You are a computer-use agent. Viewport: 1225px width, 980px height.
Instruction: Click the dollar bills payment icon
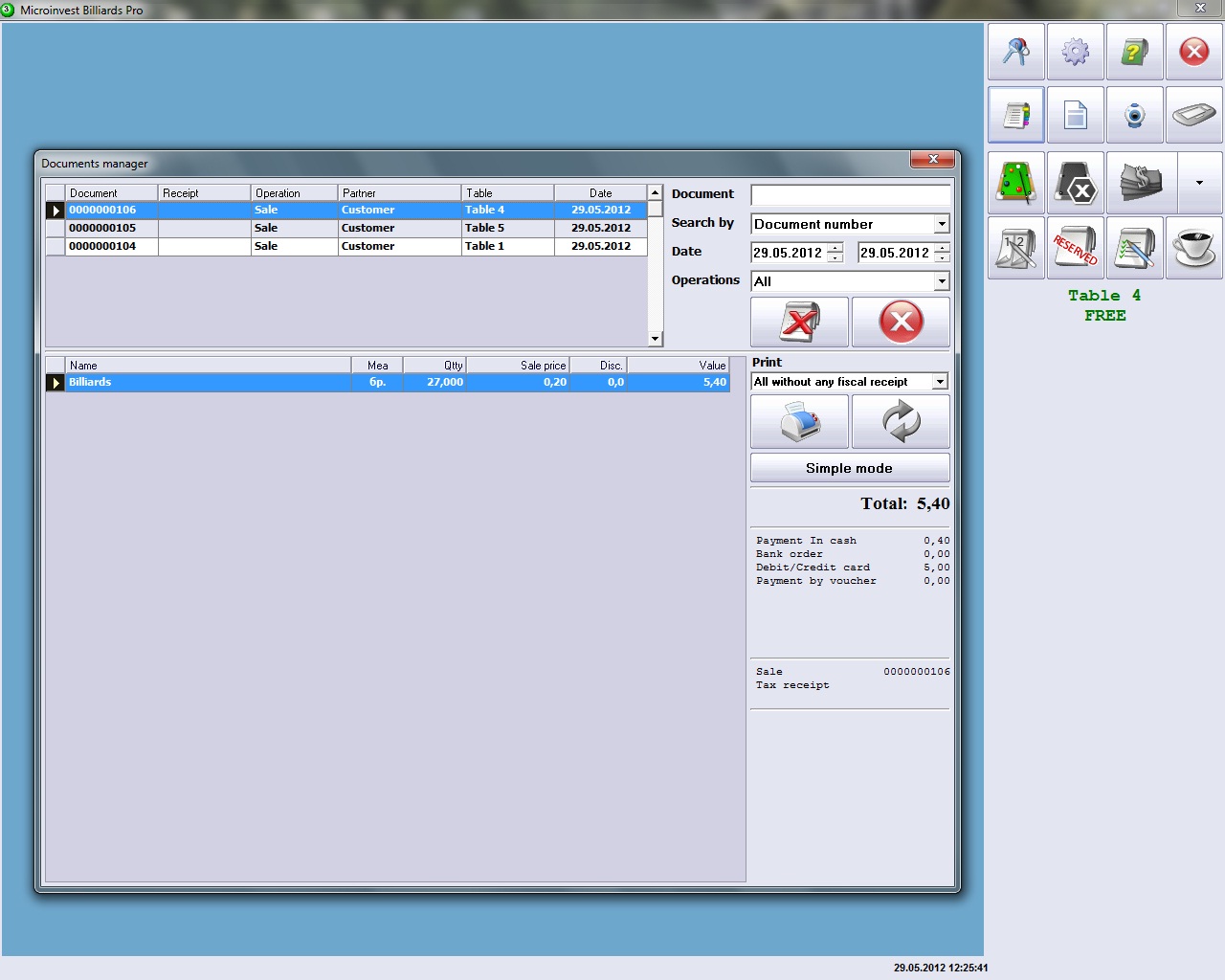tap(1142, 182)
